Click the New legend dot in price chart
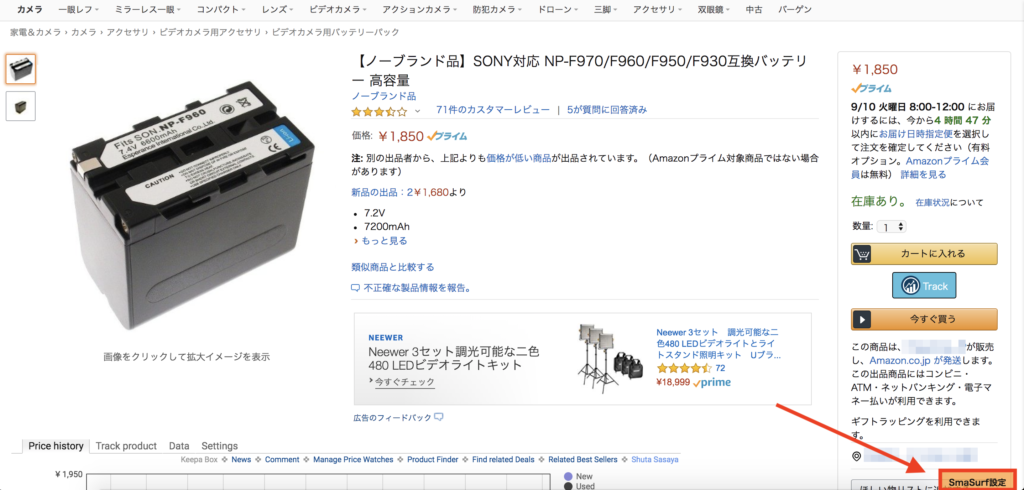Viewport: 1024px width, 490px height. coord(568,477)
